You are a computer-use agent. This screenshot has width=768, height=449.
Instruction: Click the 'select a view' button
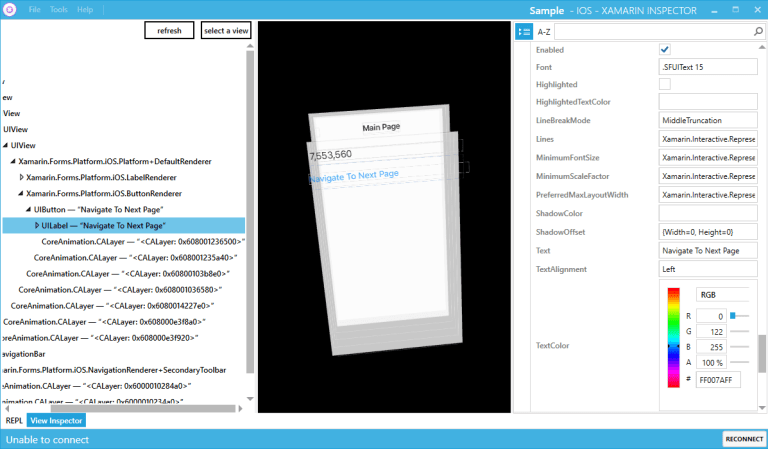tap(226, 30)
